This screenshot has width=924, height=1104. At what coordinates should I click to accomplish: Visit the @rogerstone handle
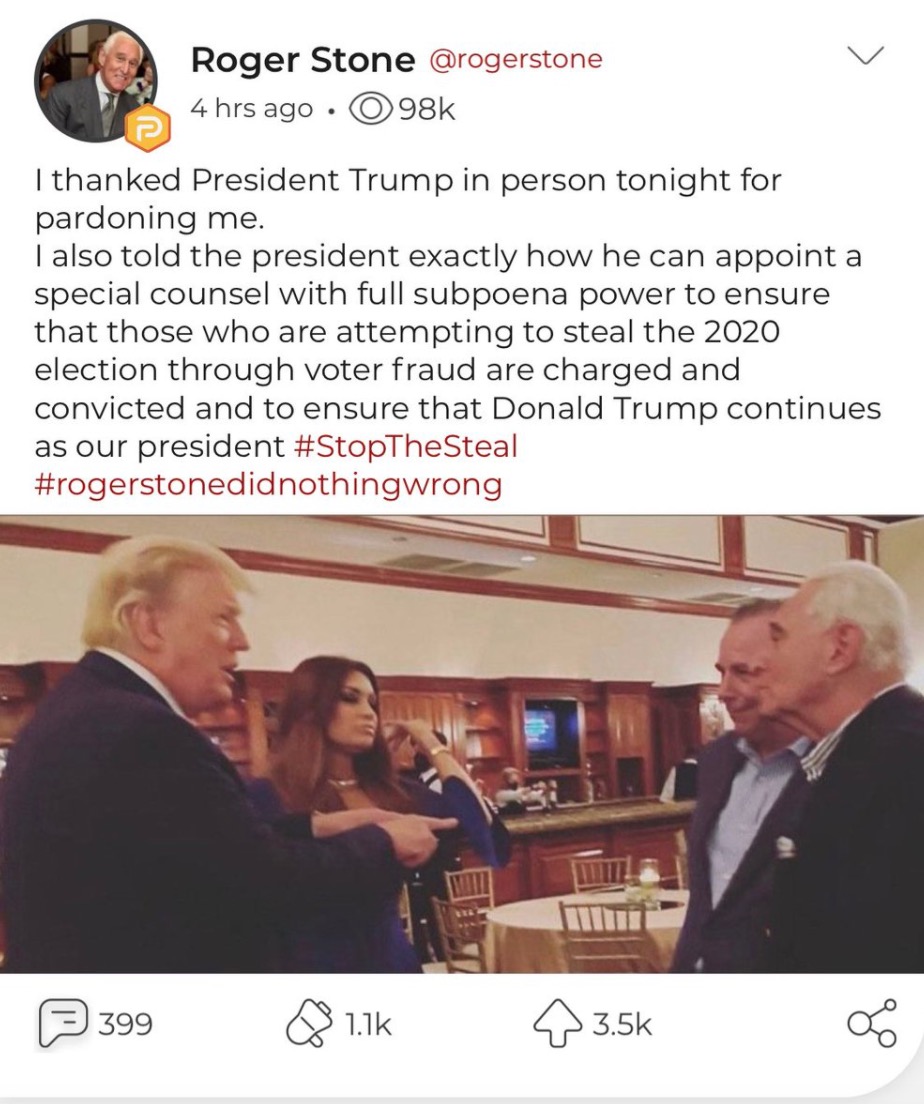[x=516, y=58]
